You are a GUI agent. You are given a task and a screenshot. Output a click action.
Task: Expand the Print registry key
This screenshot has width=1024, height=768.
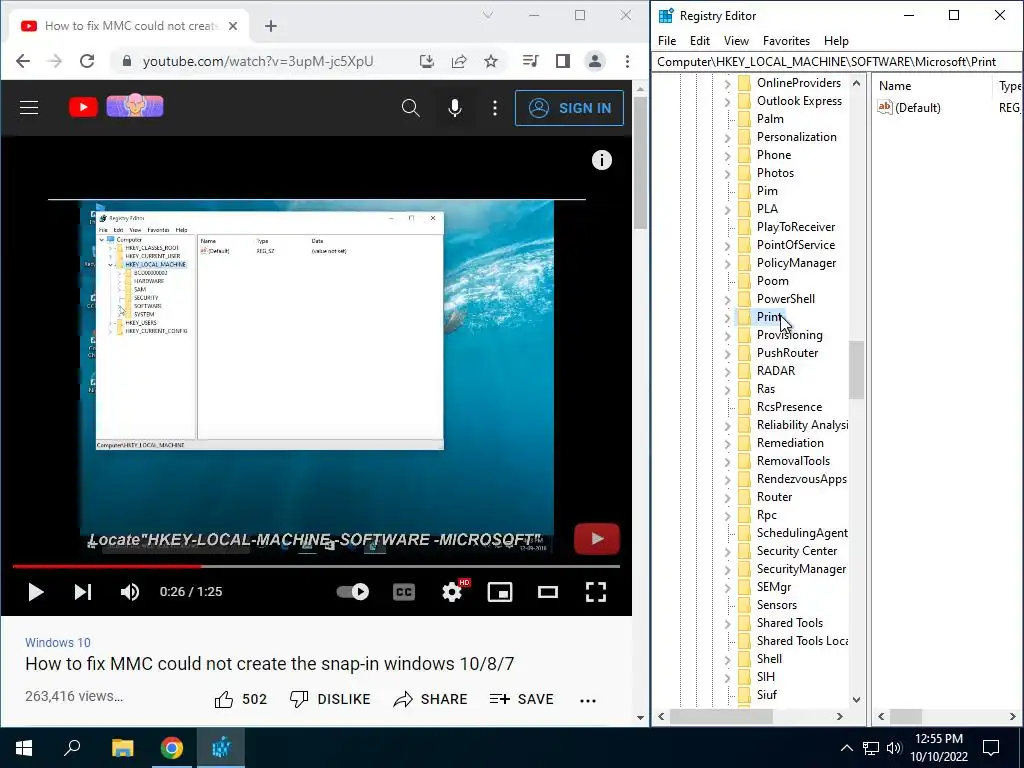tap(728, 317)
